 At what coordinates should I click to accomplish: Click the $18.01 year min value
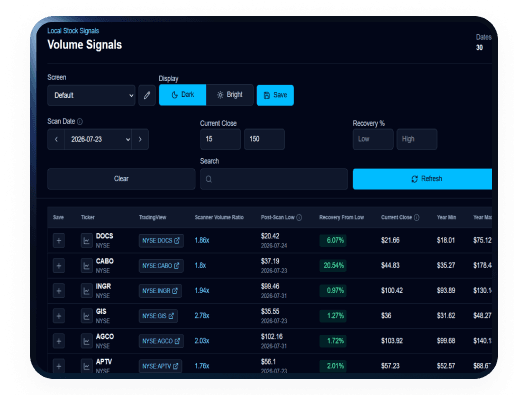[x=446, y=240]
